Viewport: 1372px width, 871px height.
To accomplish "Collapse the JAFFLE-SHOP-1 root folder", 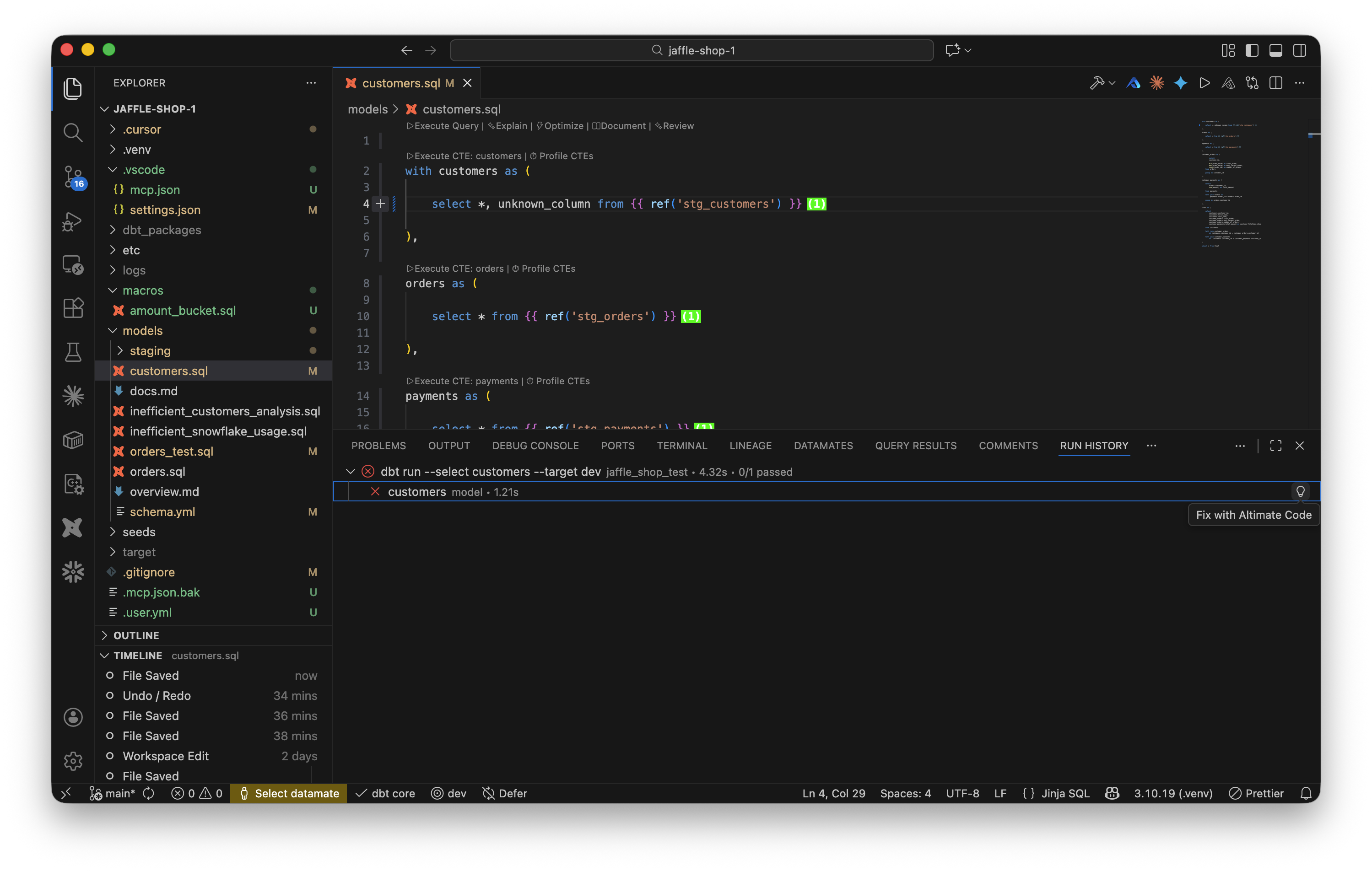I will pyautogui.click(x=104, y=109).
